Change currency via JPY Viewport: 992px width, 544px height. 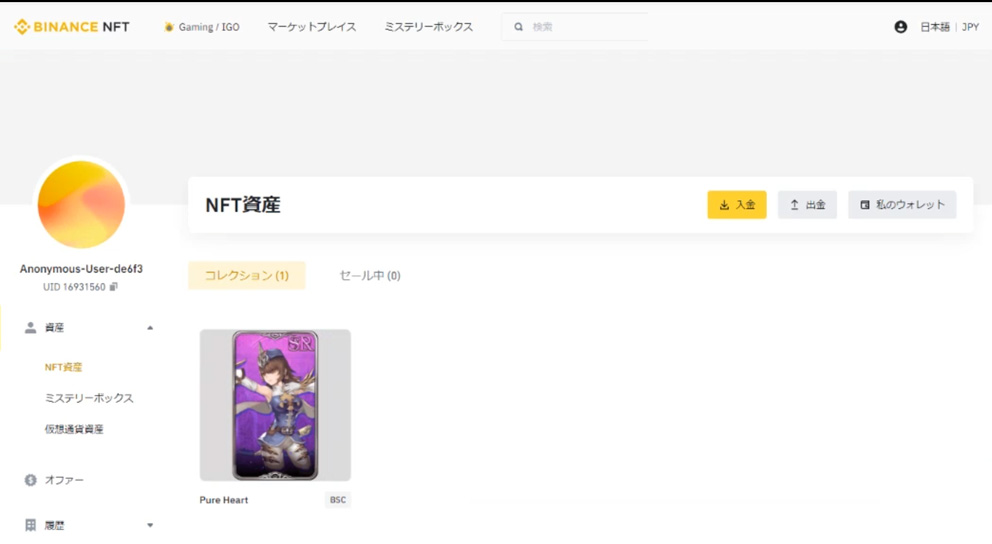click(x=970, y=27)
